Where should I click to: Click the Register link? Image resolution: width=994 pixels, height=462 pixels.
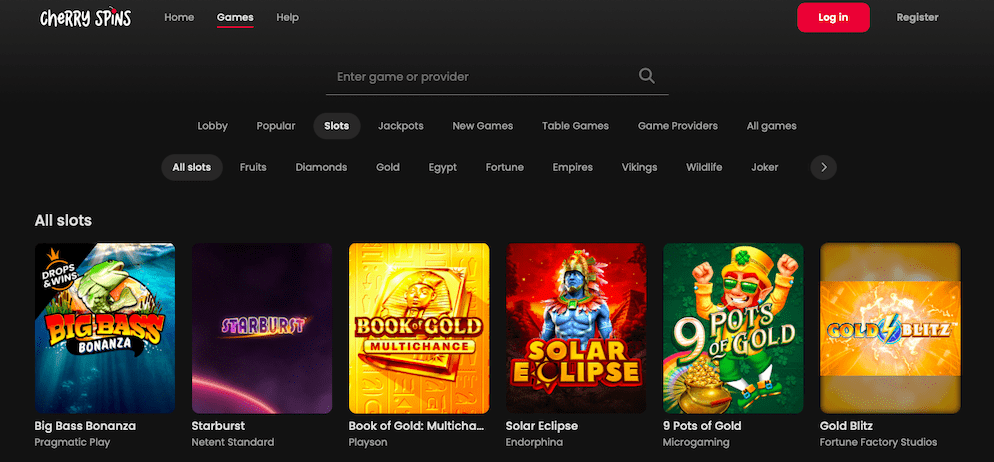tap(917, 17)
